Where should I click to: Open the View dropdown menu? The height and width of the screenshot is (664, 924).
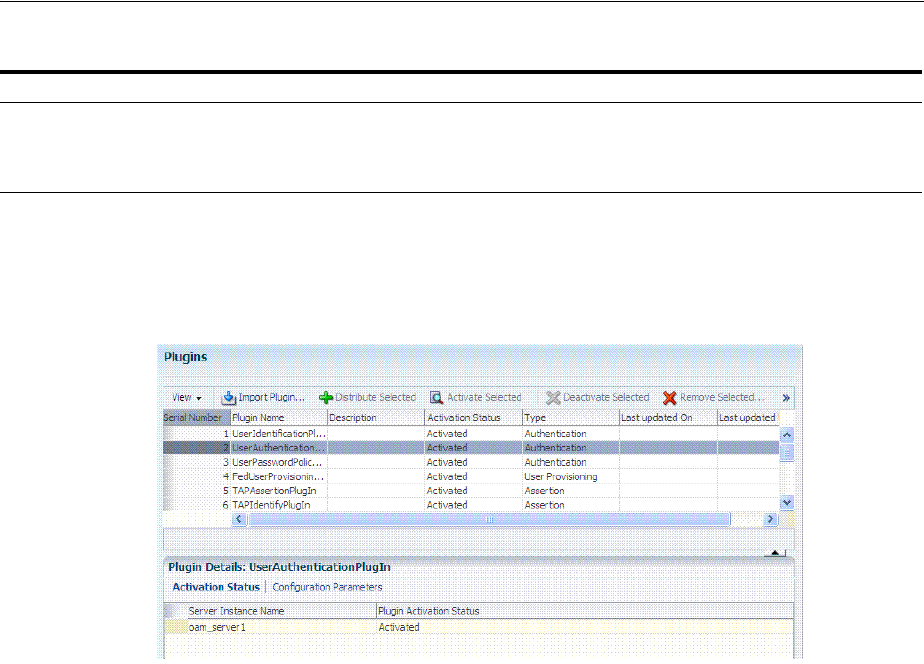tap(186, 397)
